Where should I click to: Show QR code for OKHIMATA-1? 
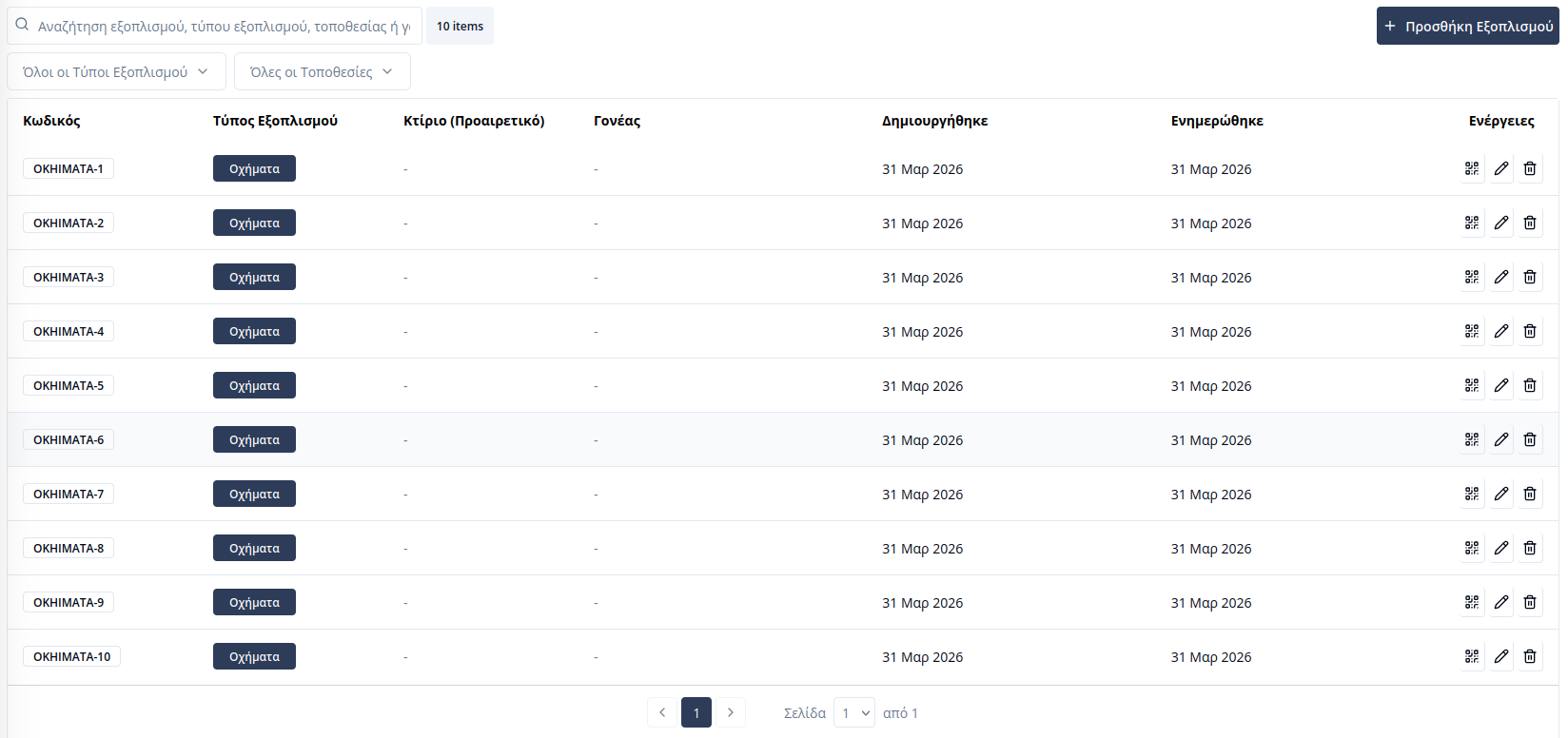1472,168
